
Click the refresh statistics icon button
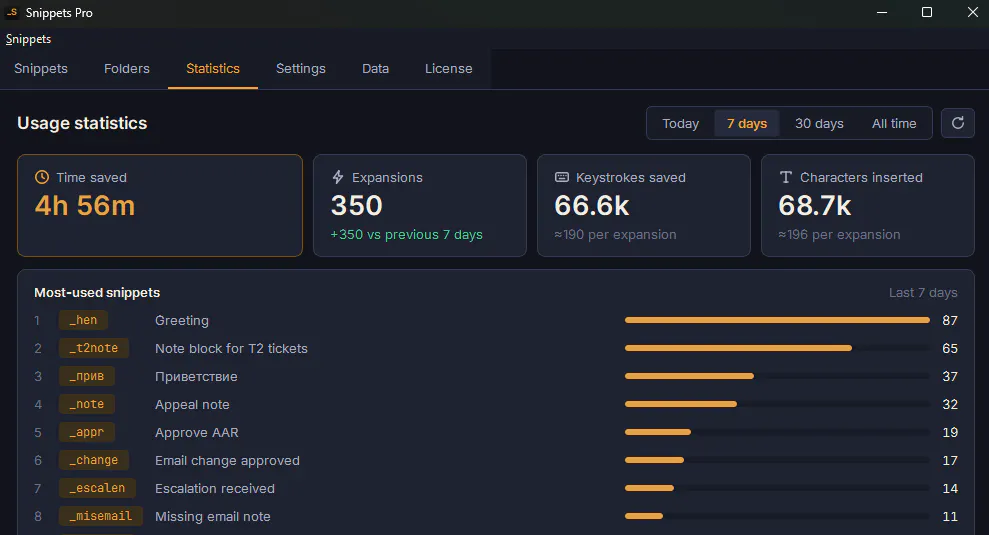point(957,123)
